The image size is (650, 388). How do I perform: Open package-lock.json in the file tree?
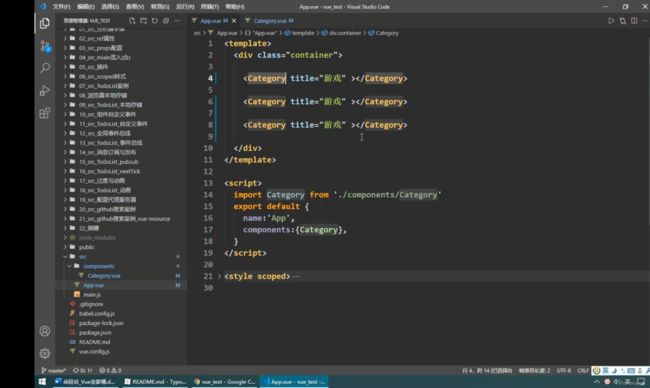pos(101,323)
